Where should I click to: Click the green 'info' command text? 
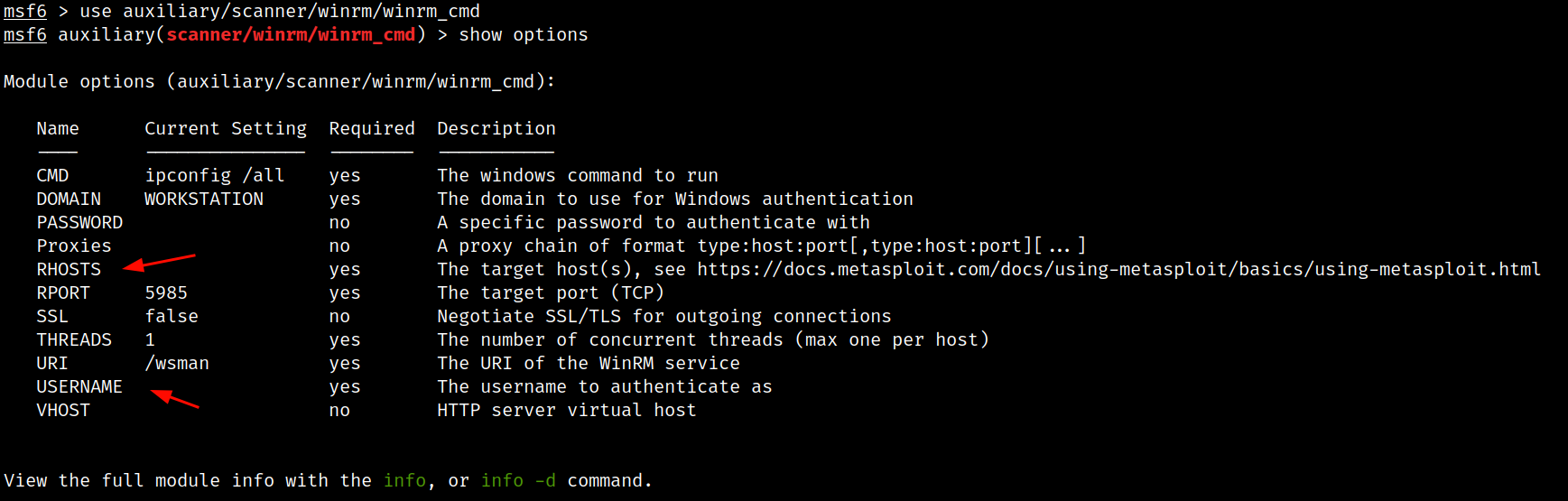404,480
